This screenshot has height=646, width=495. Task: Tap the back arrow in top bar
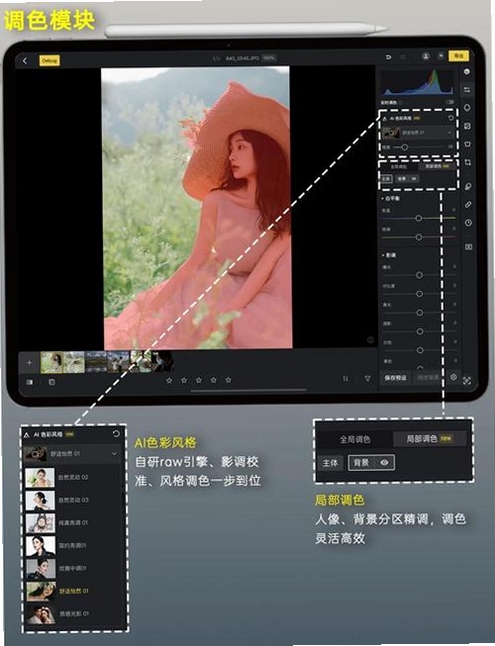click(x=25, y=61)
